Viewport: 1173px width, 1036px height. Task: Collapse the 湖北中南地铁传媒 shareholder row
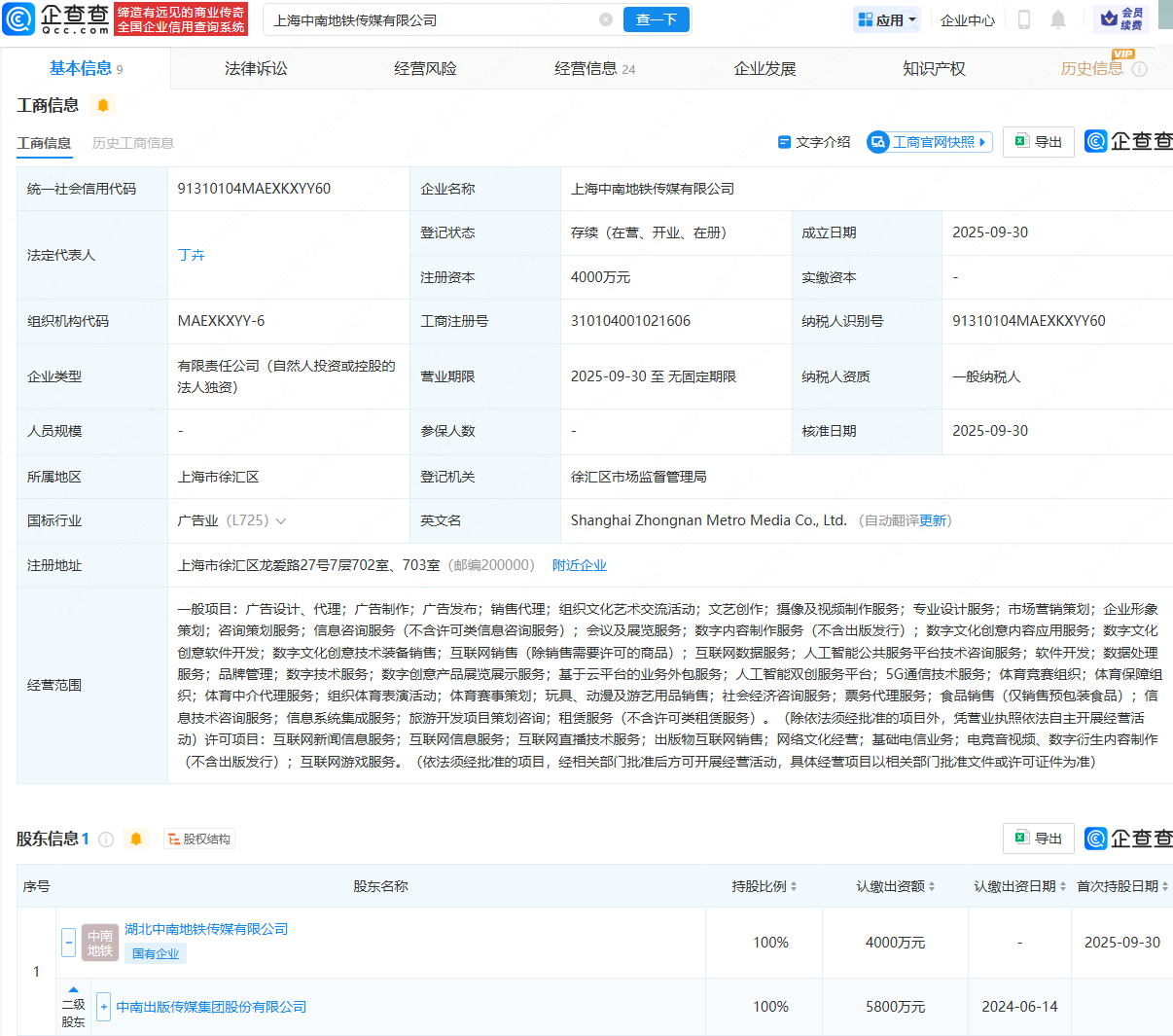[68, 942]
